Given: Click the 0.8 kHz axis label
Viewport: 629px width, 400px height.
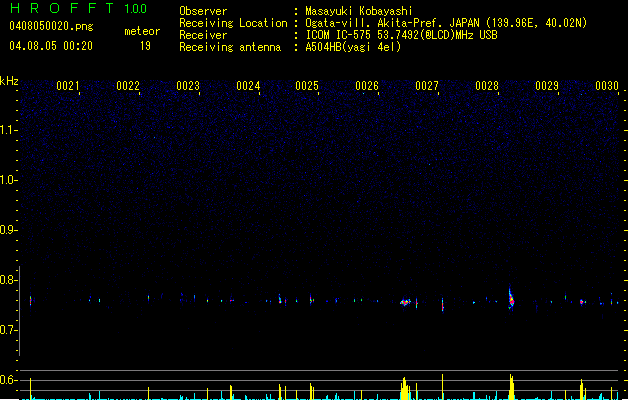Looking at the screenshot, I should pos(8,280).
